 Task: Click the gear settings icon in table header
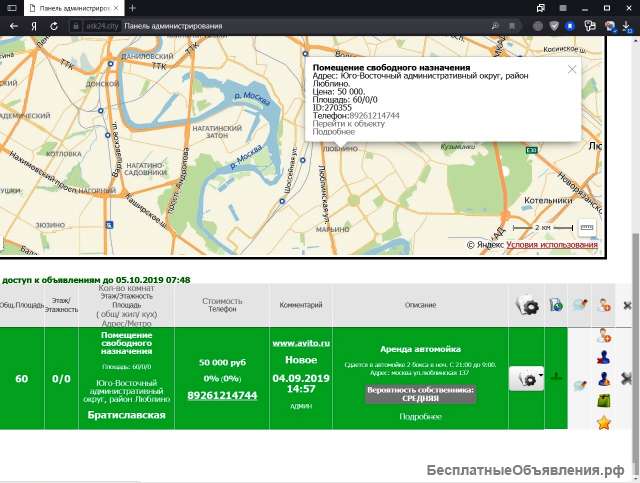527,305
